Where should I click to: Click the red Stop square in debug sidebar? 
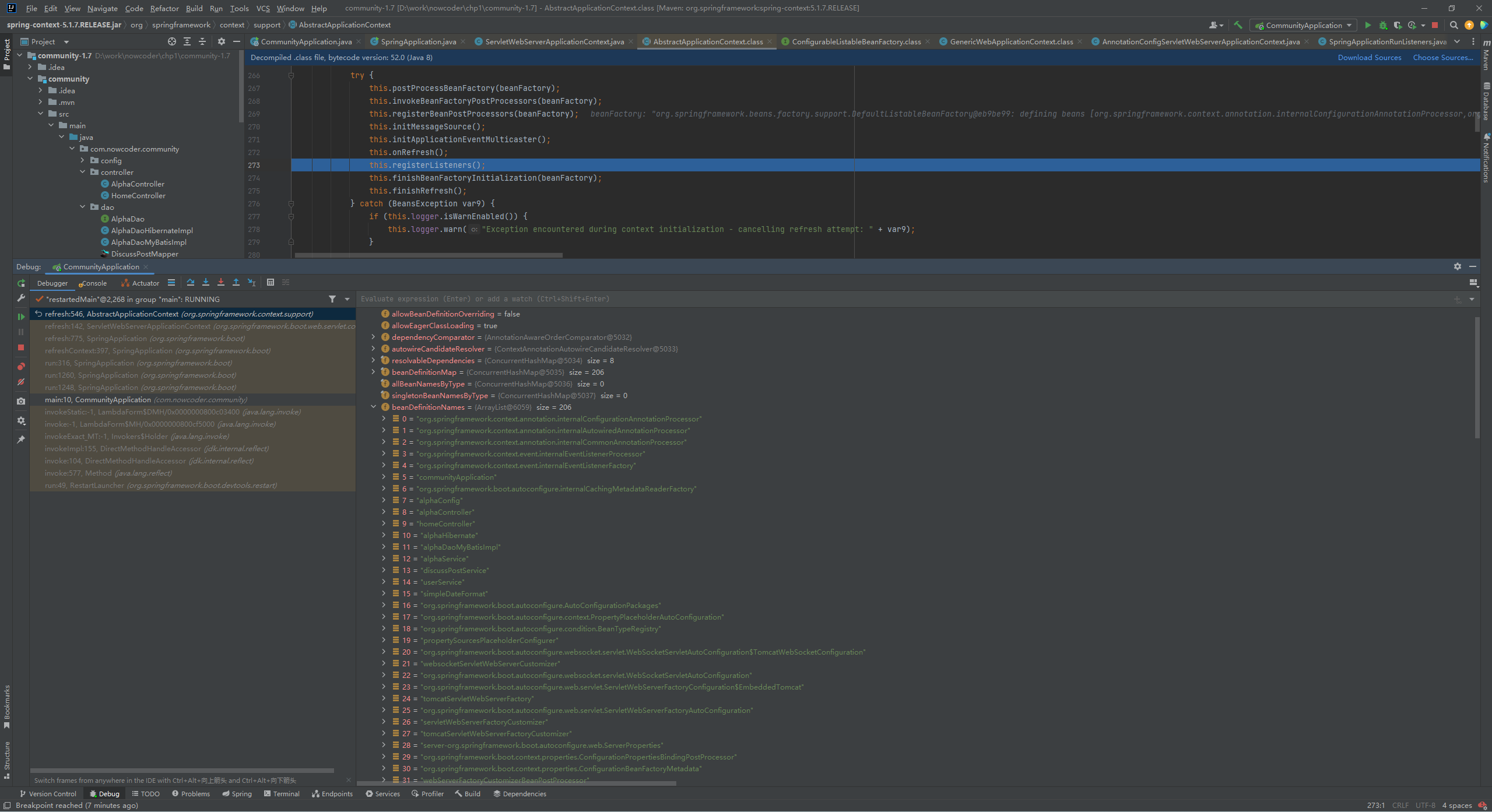[21, 347]
